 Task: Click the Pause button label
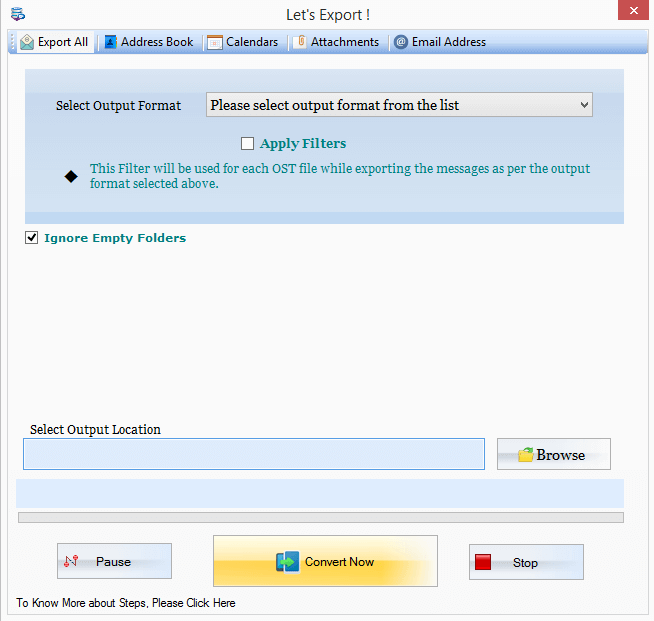pos(113,562)
